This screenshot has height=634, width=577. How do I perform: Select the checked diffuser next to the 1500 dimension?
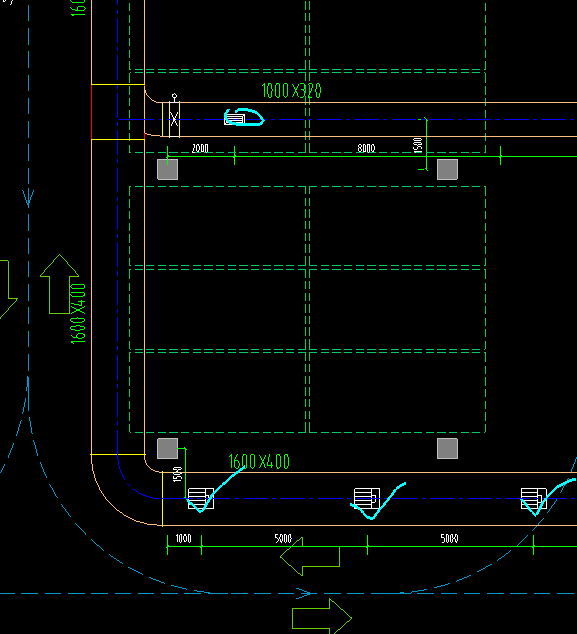click(201, 499)
